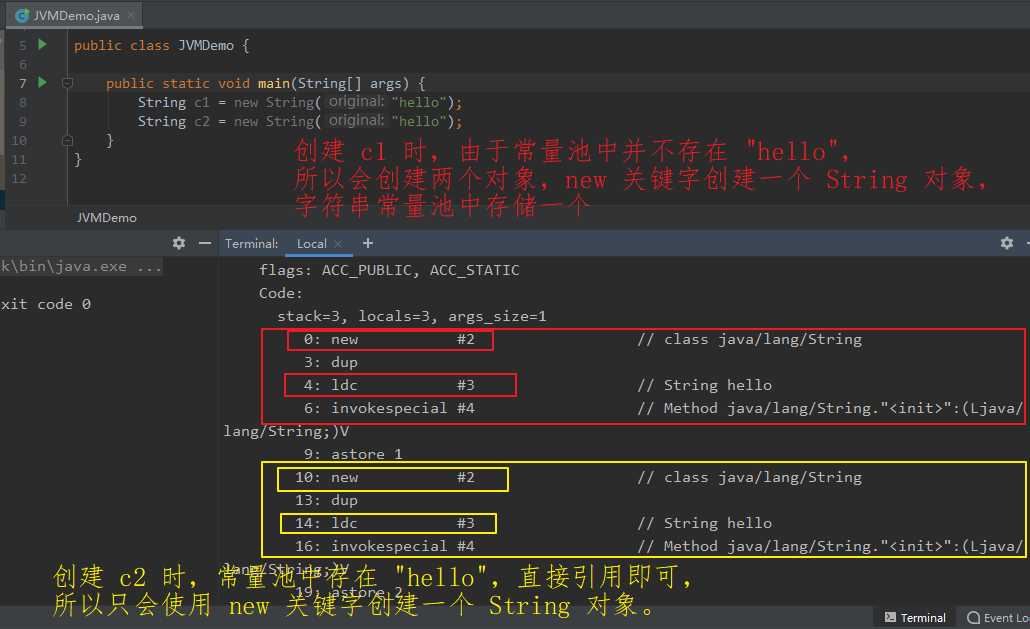Screen dimensions: 1030x629
Task: Close the Local terminal session tab
Action: pyautogui.click(x=338, y=244)
